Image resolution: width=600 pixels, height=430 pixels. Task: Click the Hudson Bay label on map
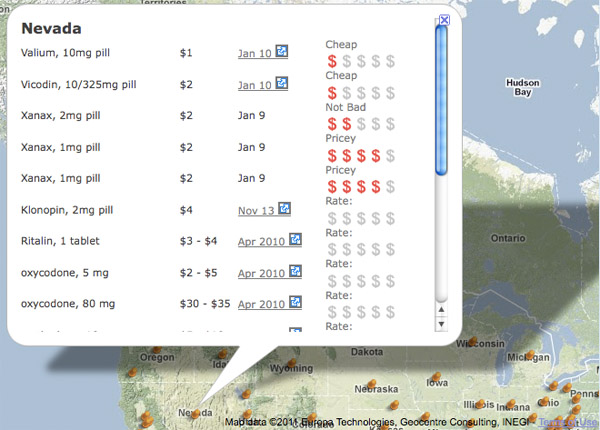(523, 87)
